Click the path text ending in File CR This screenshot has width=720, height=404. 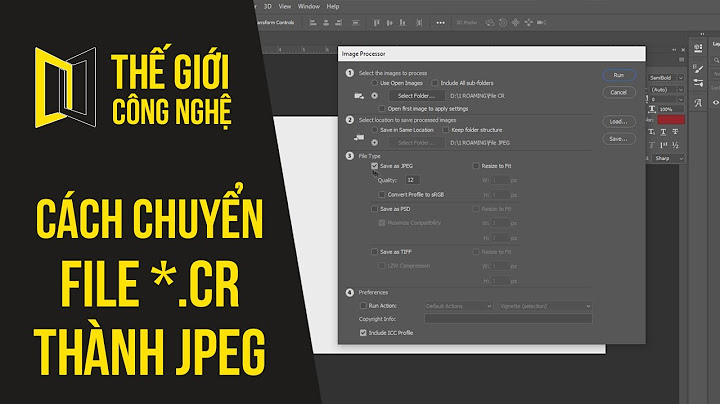click(477, 96)
